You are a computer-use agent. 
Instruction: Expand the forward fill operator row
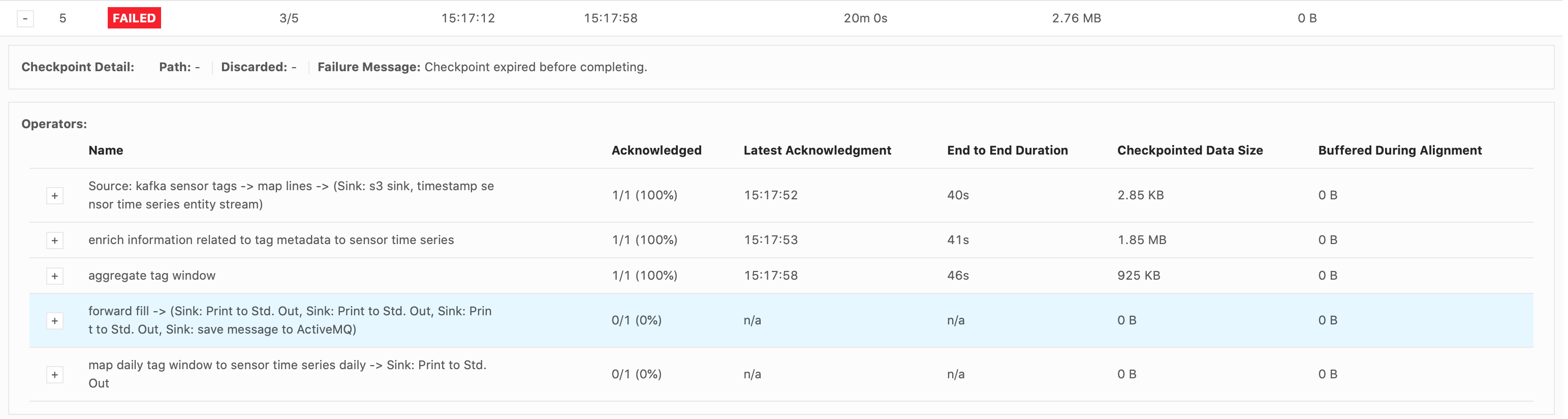pyautogui.click(x=55, y=321)
